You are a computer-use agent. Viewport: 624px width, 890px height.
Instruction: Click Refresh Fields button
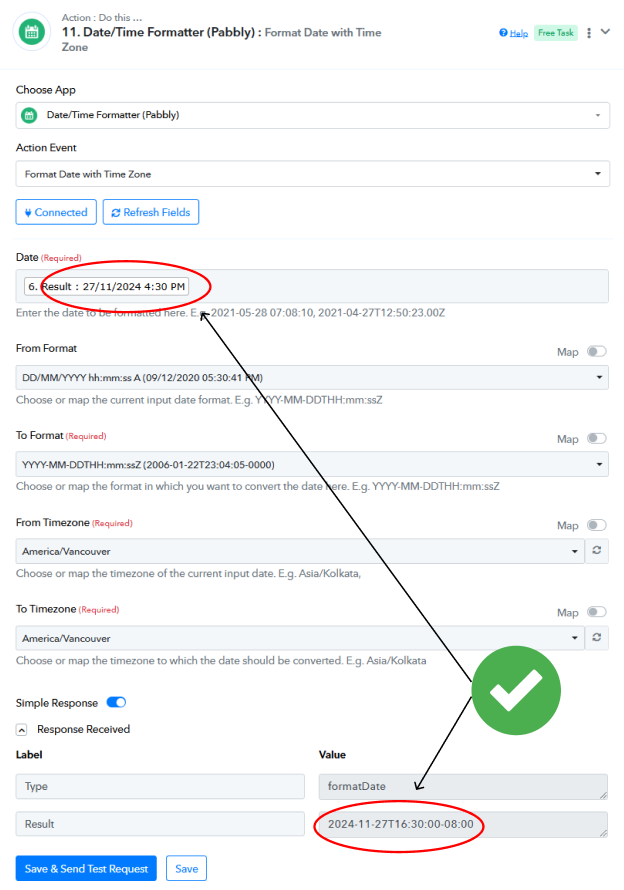coord(151,212)
